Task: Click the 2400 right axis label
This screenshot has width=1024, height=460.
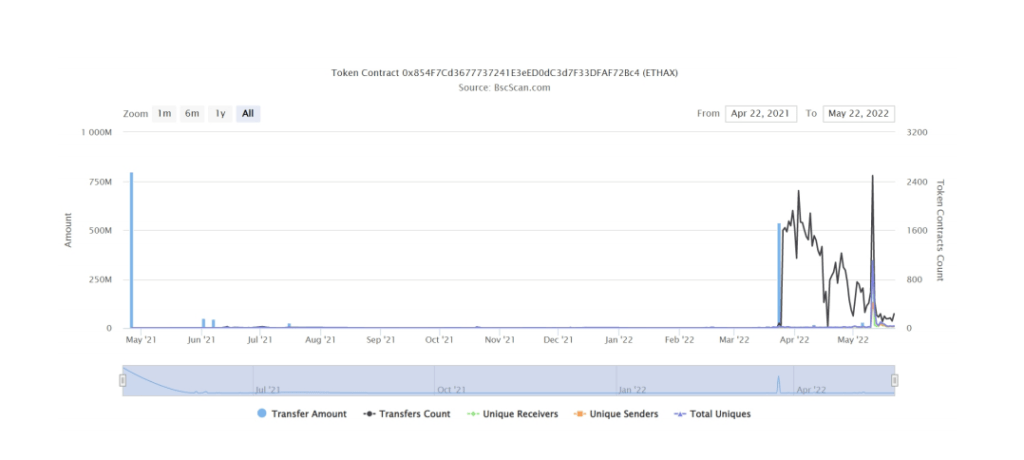Action: [x=918, y=181]
